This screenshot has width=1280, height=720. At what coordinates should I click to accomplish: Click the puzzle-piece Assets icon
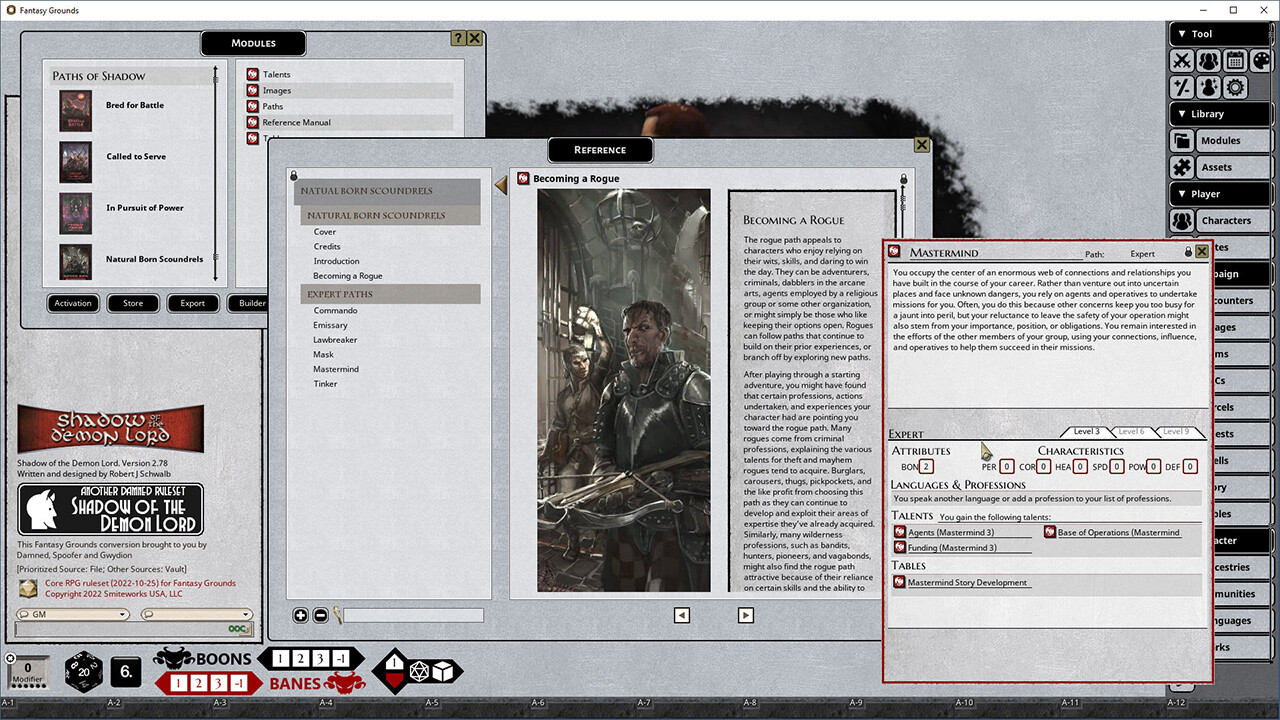(1182, 168)
